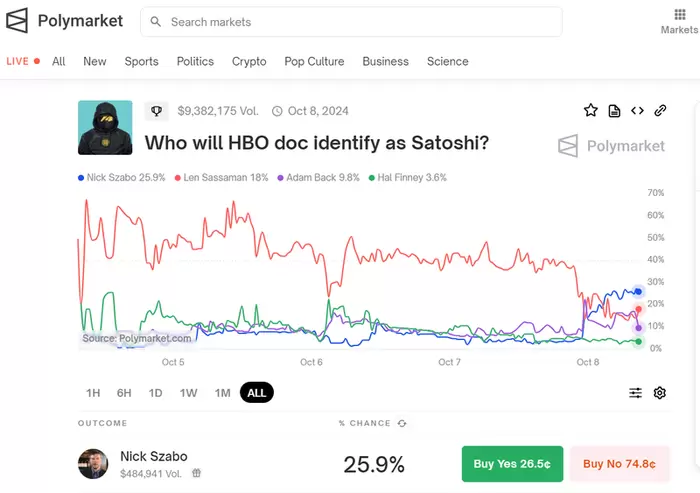Focus the Search markets field
The height and width of the screenshot is (493, 700).
click(350, 22)
